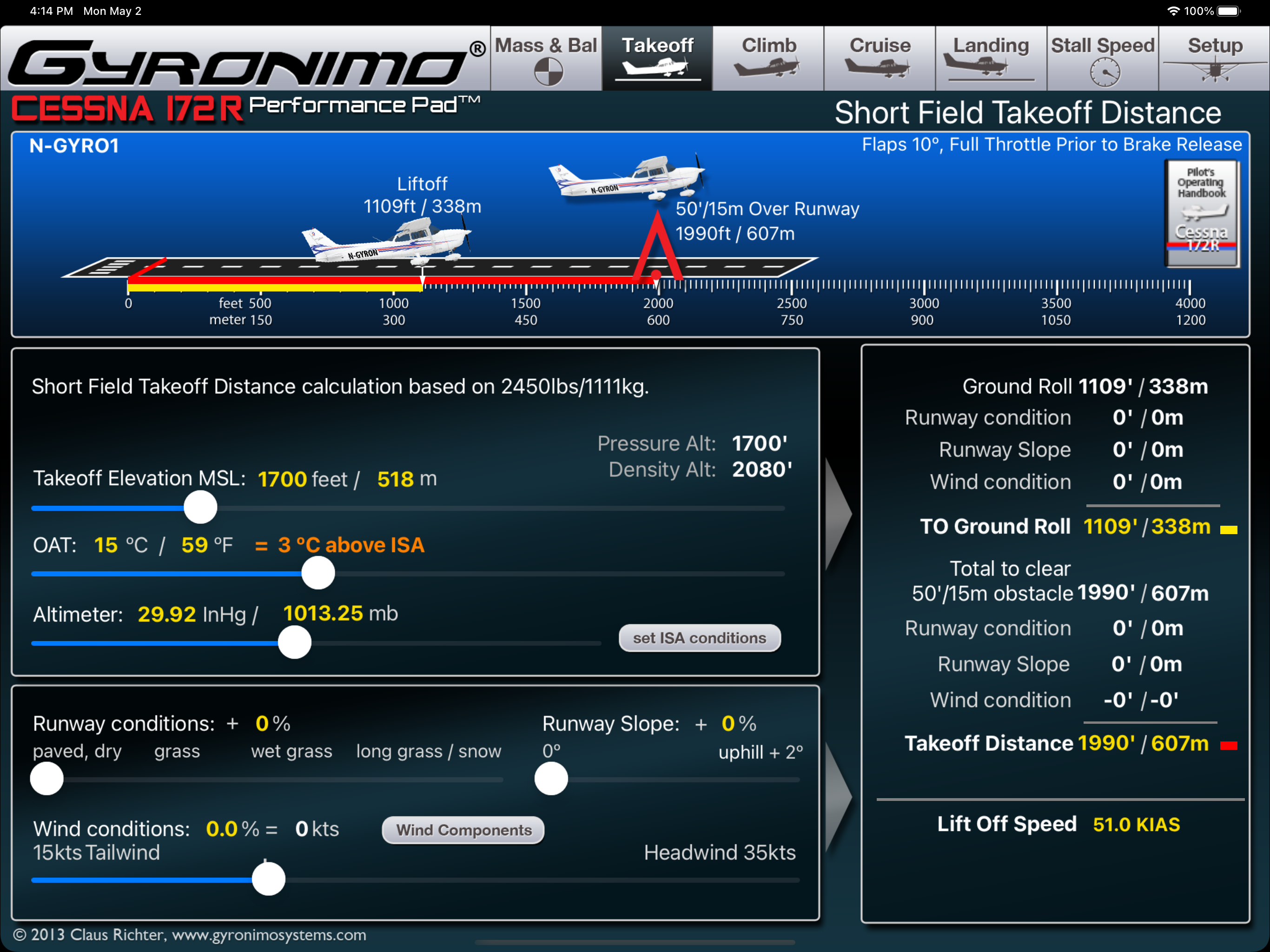
Task: Tap the 50'/15m Over Runway label
Action: point(767,209)
